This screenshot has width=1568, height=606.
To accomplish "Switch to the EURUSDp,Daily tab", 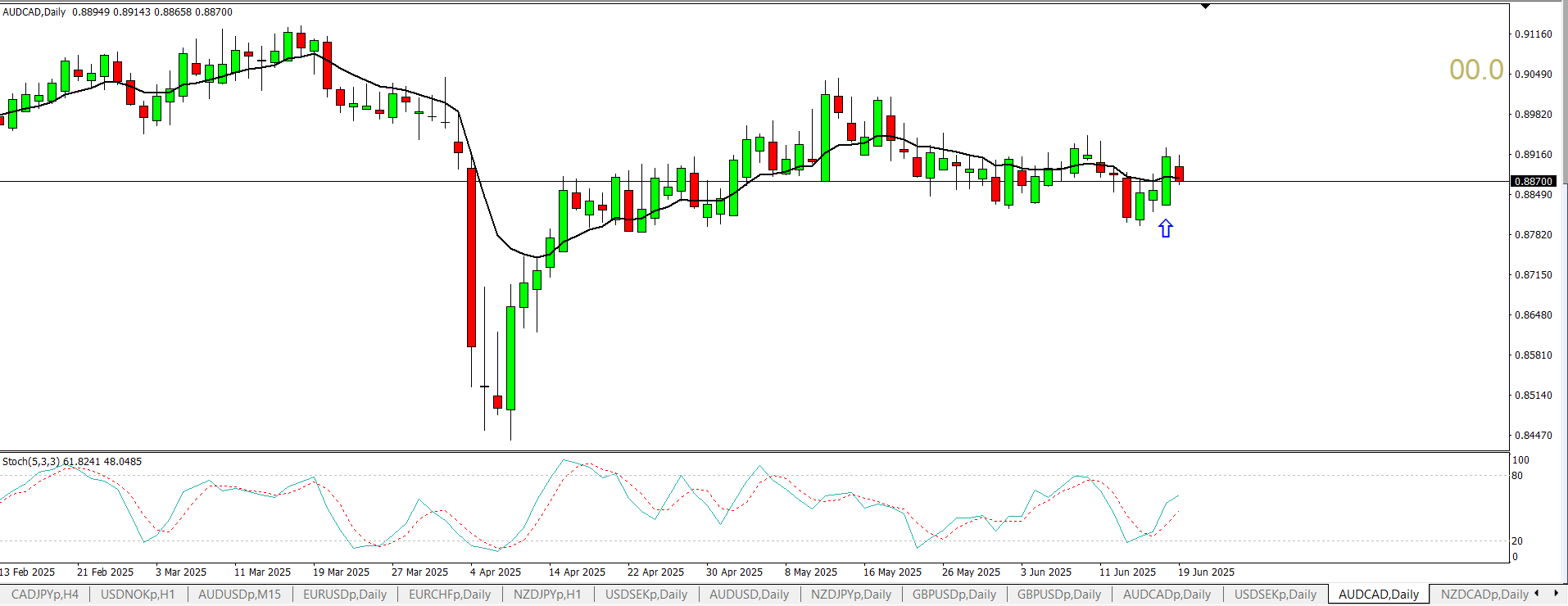I will pyautogui.click(x=345, y=595).
